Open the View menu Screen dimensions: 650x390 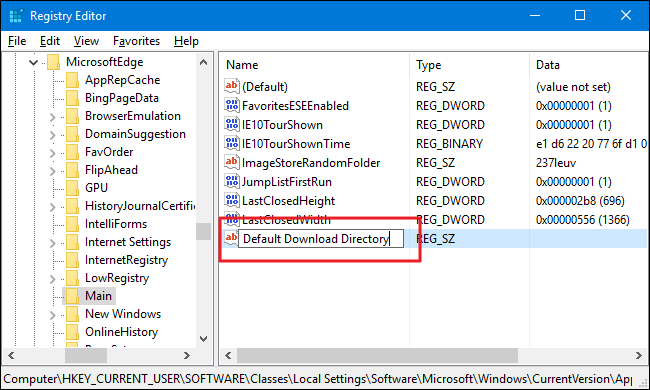[x=86, y=41]
